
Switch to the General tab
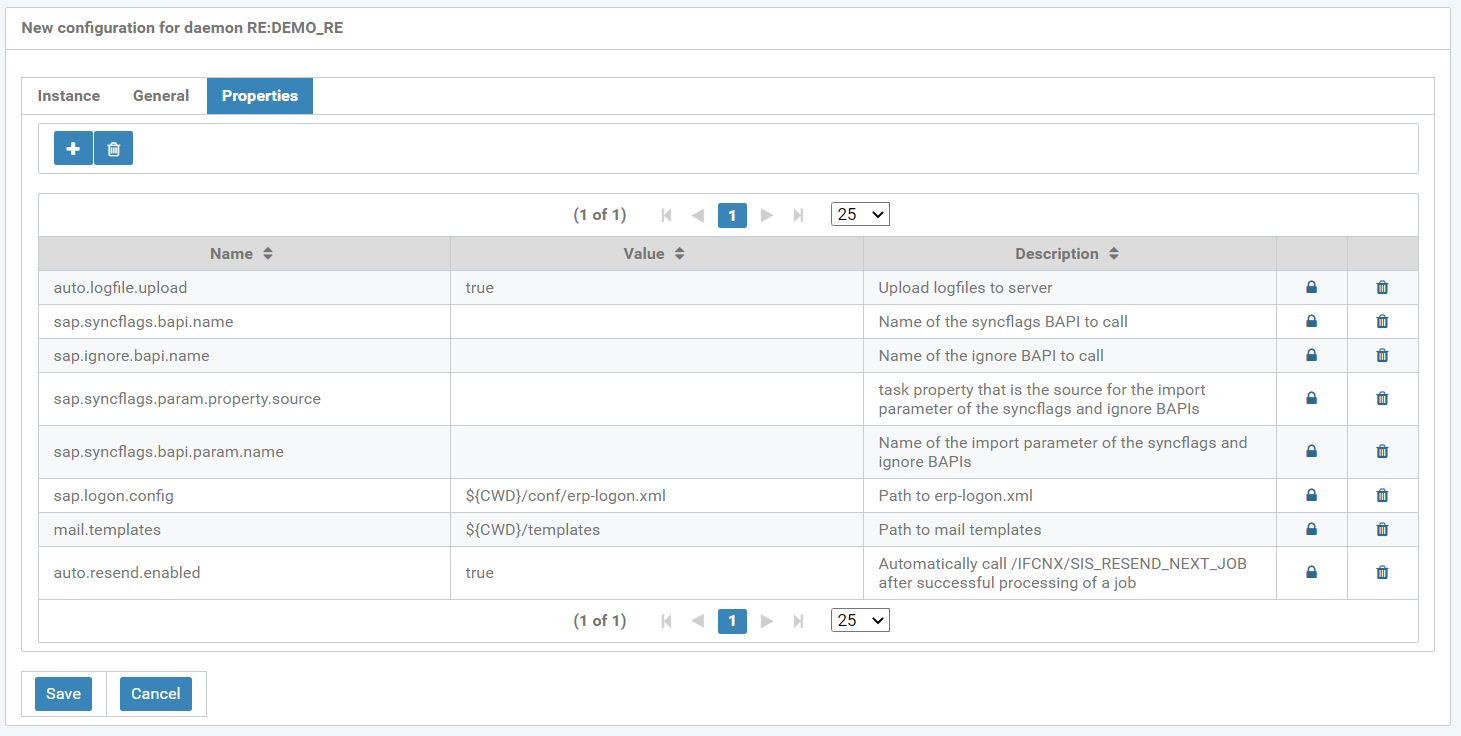pos(161,96)
